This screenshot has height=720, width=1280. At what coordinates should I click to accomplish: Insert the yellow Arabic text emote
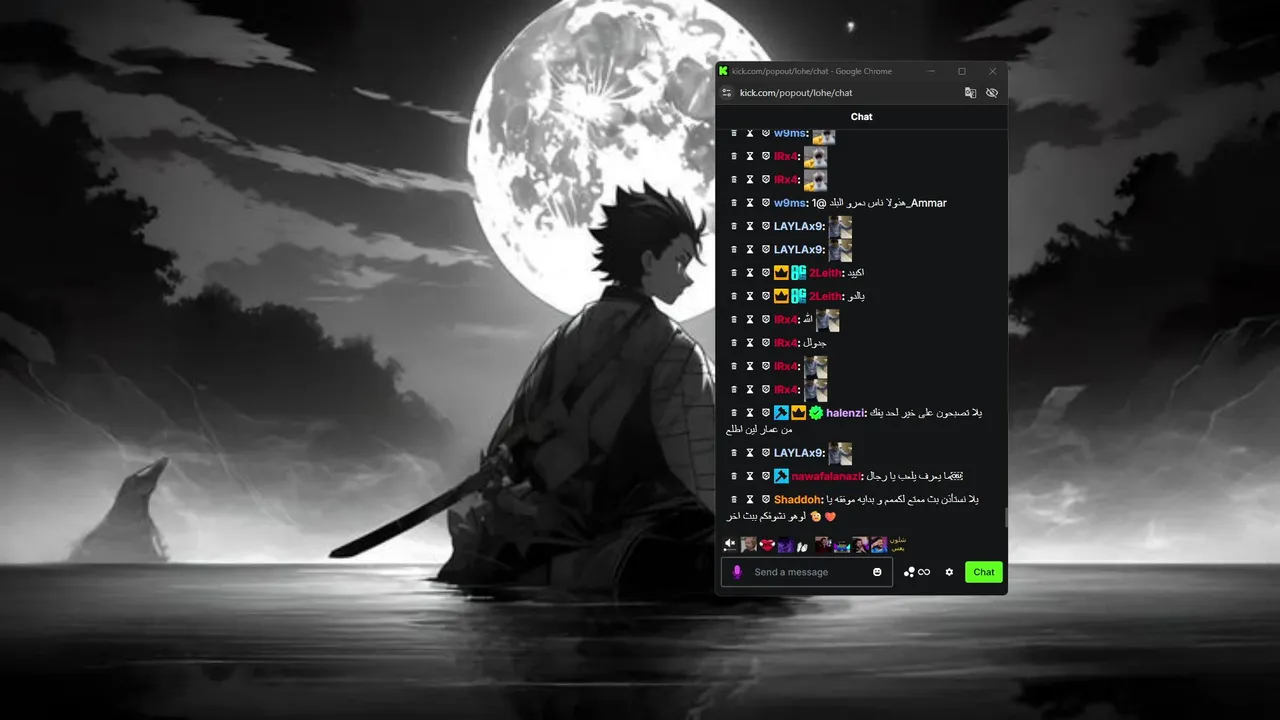tap(897, 545)
